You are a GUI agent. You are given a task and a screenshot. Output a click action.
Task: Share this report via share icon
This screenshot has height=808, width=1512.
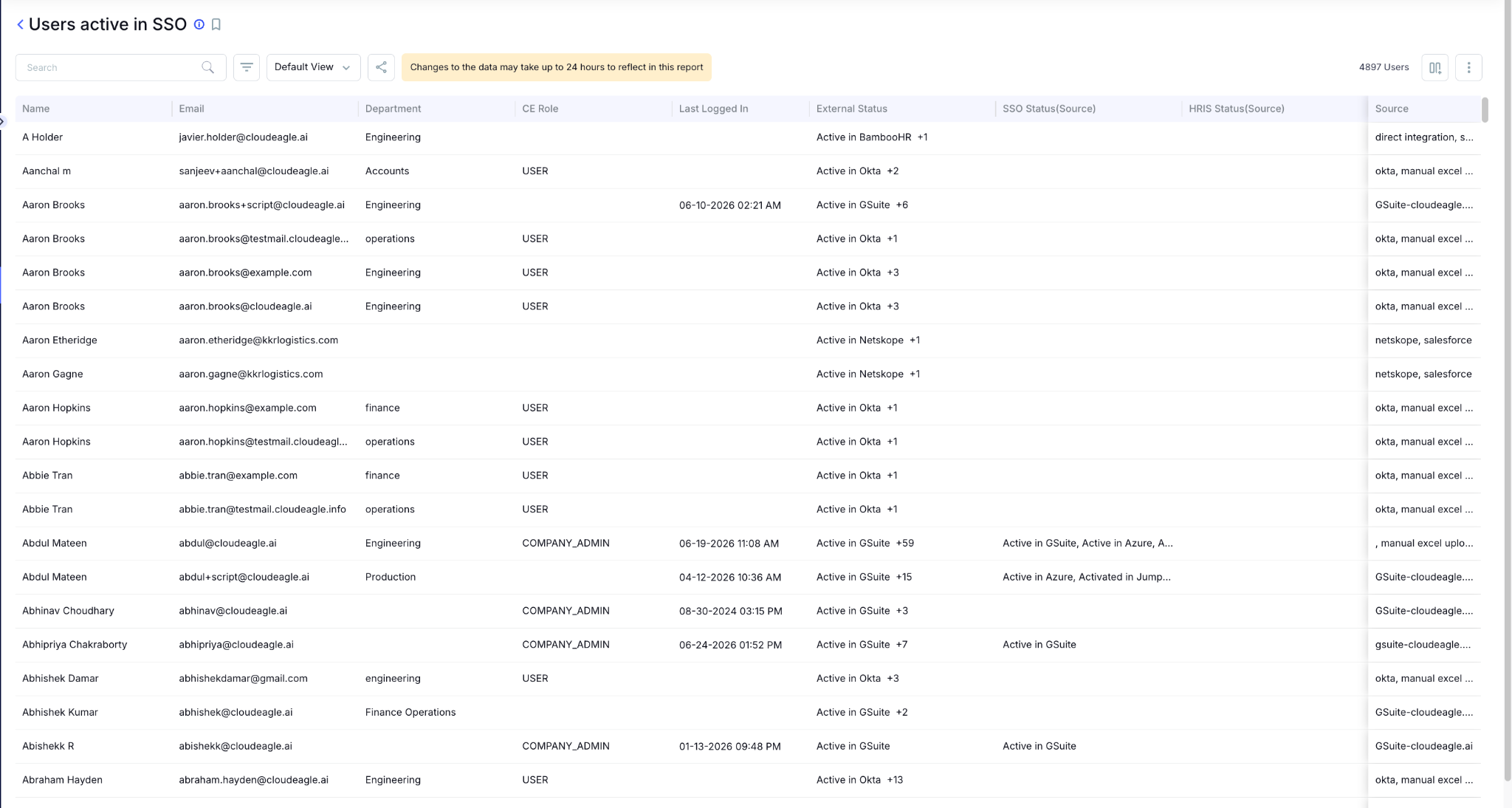click(381, 67)
